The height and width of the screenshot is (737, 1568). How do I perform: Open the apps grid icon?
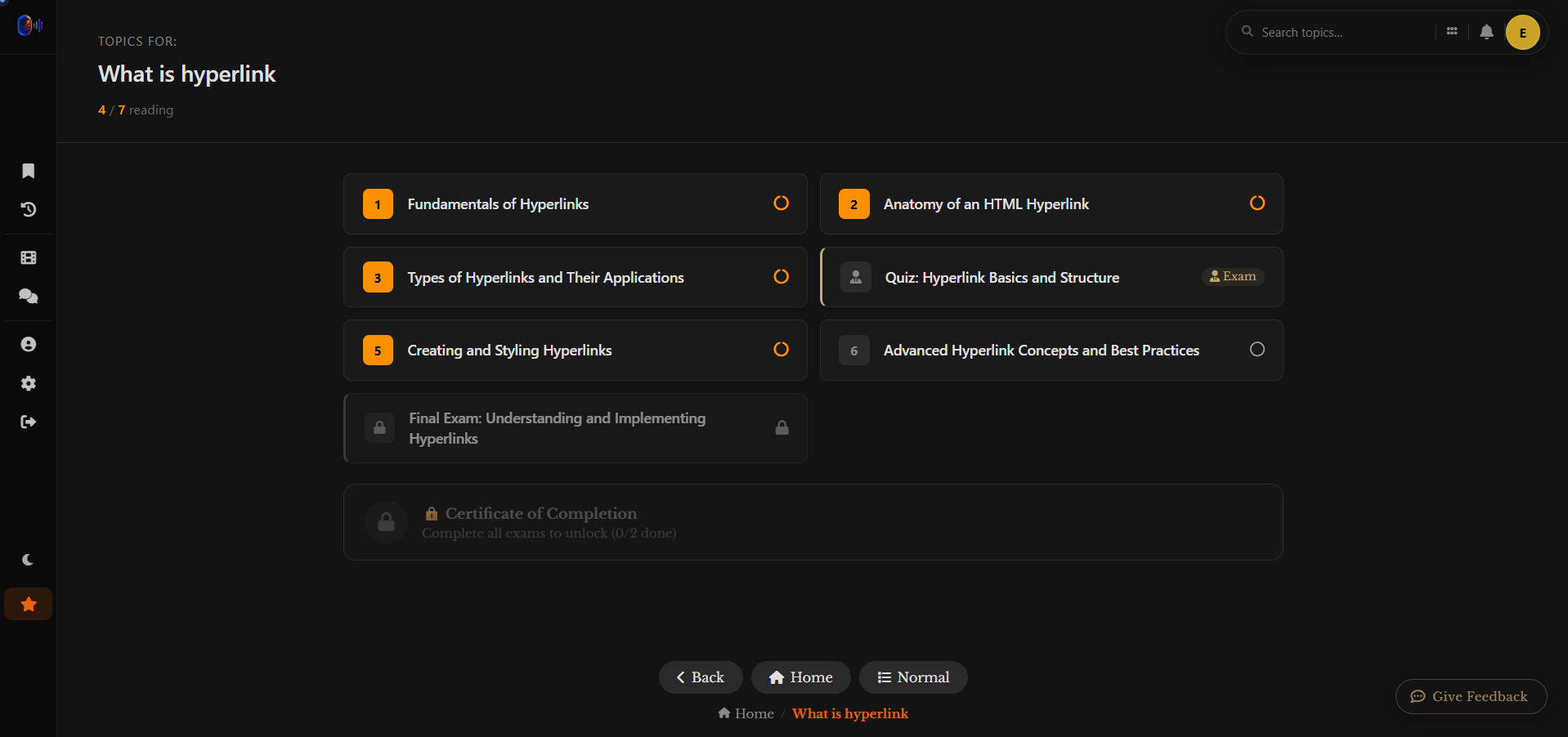[x=1452, y=32]
